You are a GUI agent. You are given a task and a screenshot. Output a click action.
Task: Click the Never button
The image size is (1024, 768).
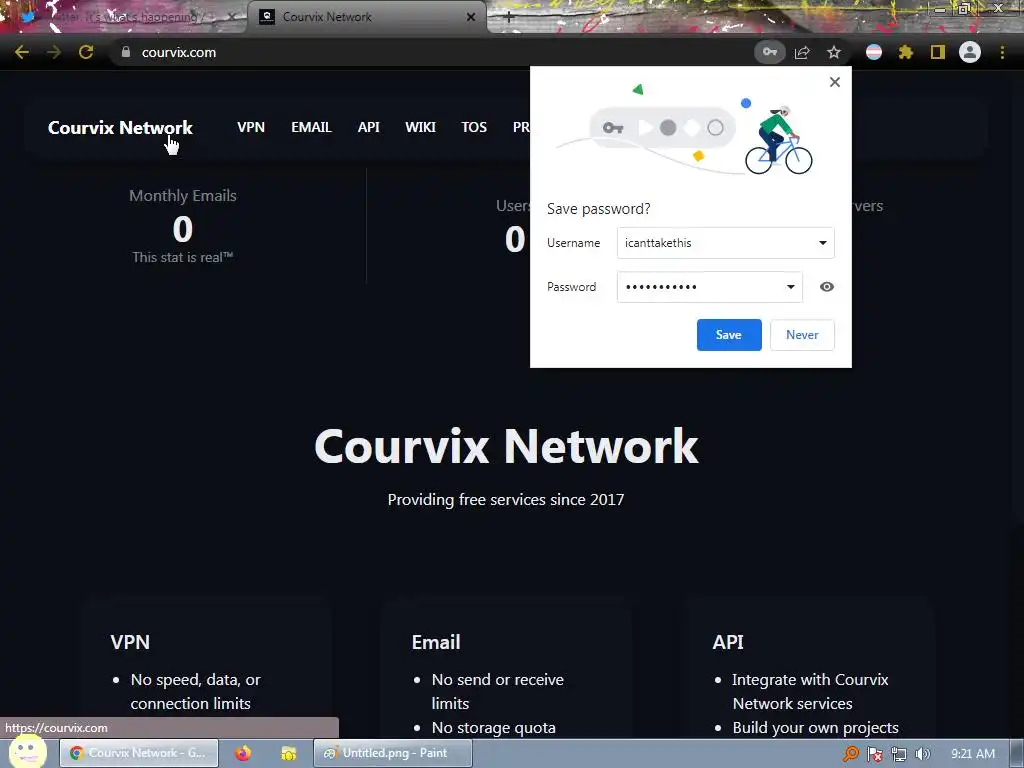pyautogui.click(x=802, y=335)
